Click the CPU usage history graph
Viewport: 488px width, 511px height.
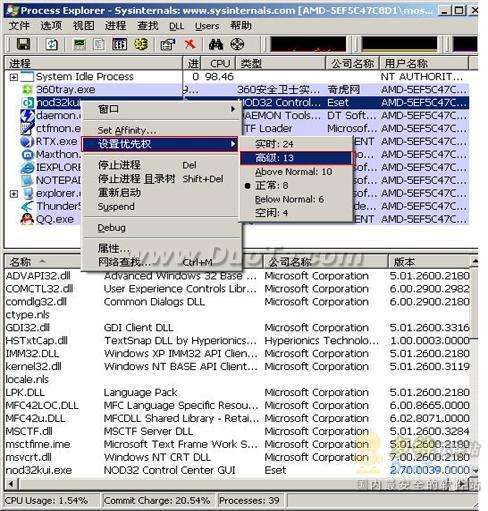pos(308,44)
